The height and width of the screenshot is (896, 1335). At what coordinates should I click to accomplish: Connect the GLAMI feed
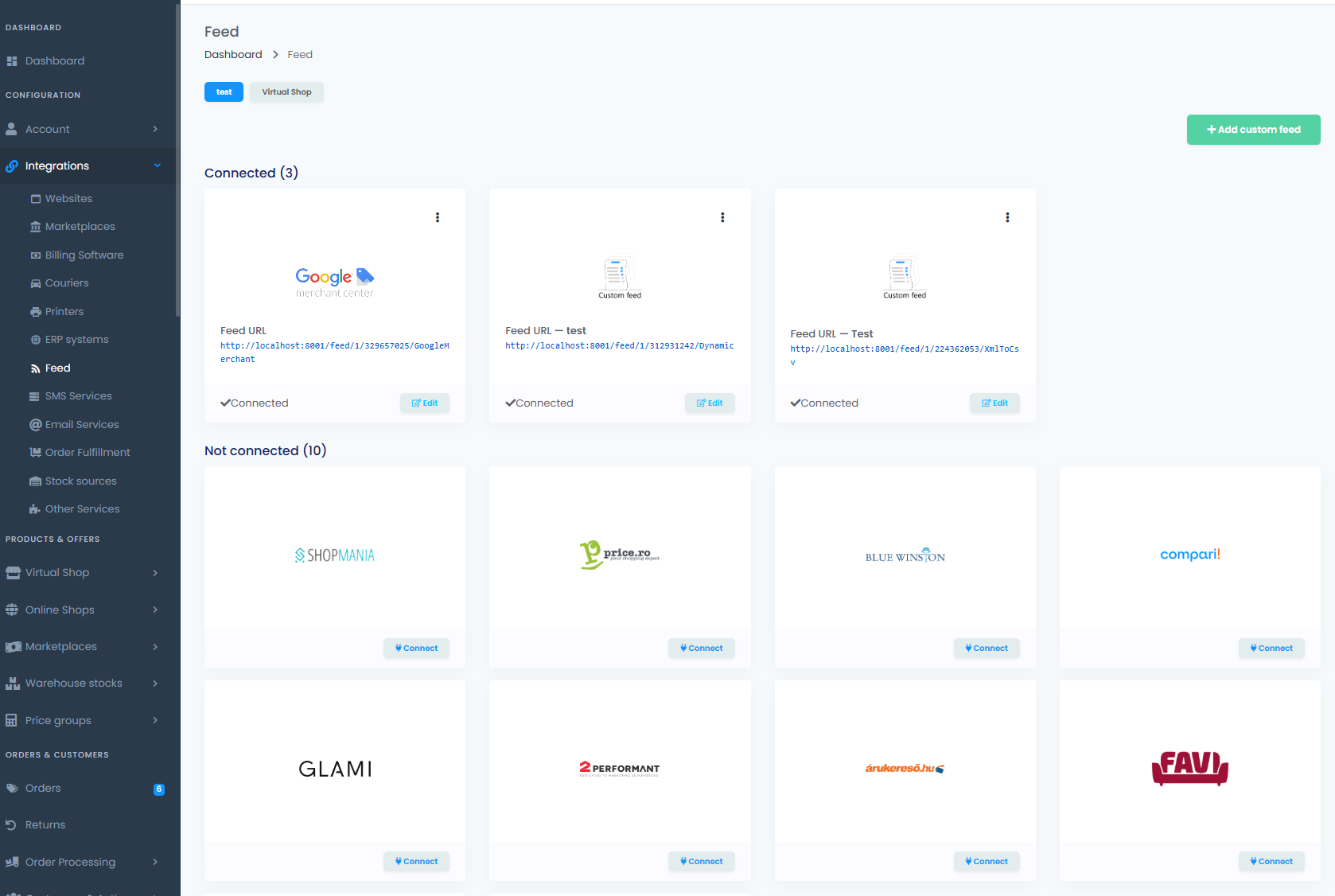416,862
